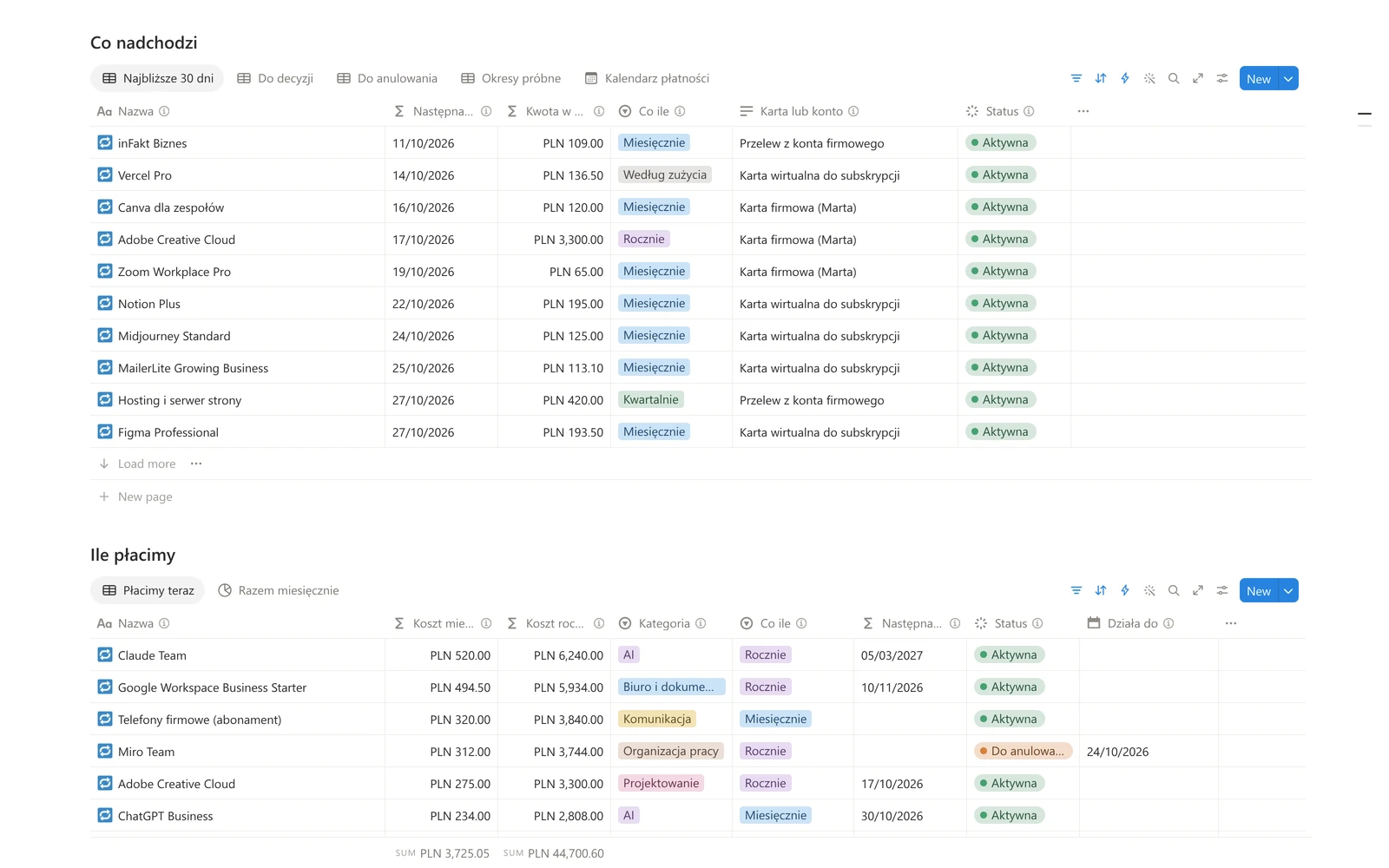This screenshot has width=1389, height=868.
Task: Expand New button dropdown in Ile płacimy
Action: (1288, 590)
